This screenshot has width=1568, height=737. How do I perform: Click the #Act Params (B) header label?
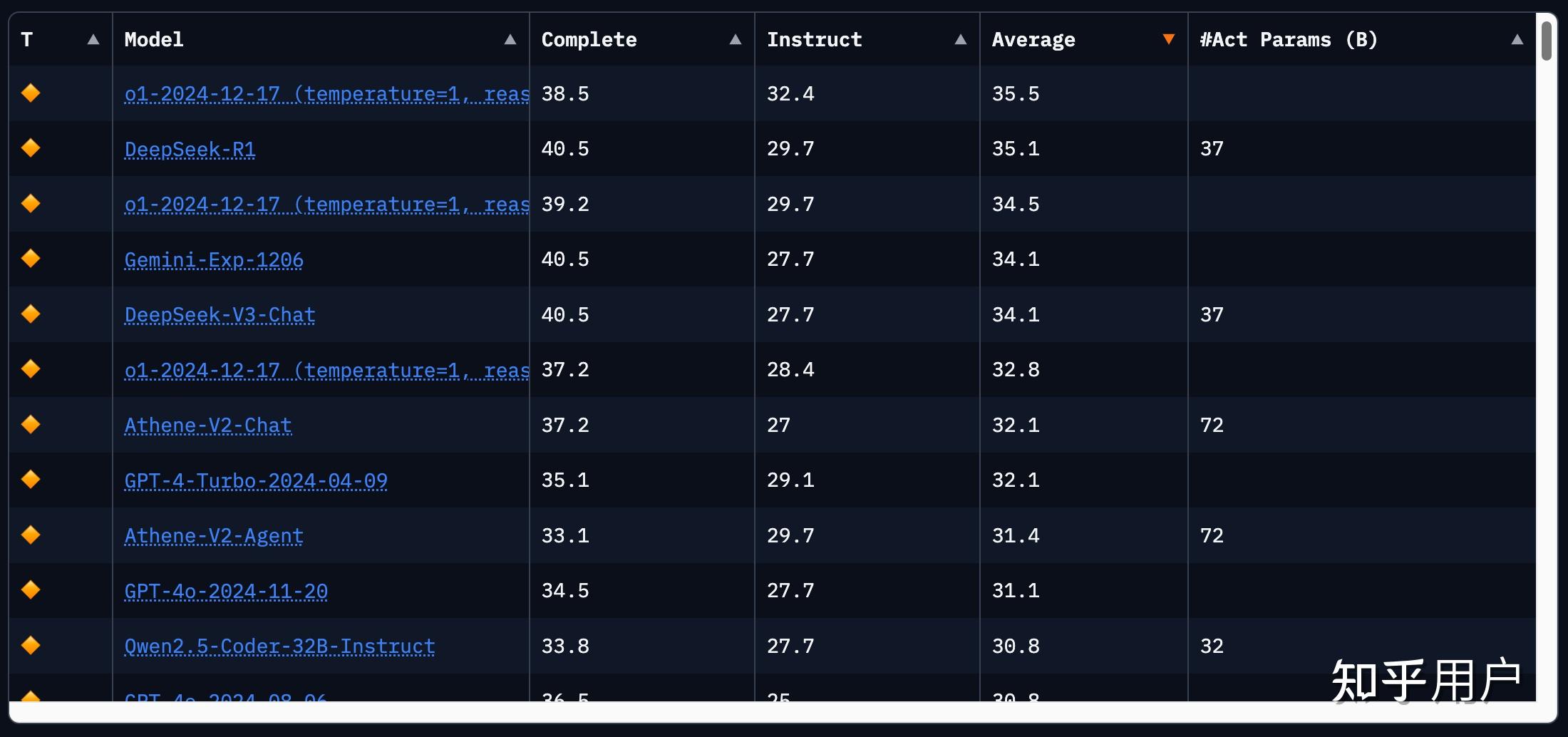coord(1289,40)
